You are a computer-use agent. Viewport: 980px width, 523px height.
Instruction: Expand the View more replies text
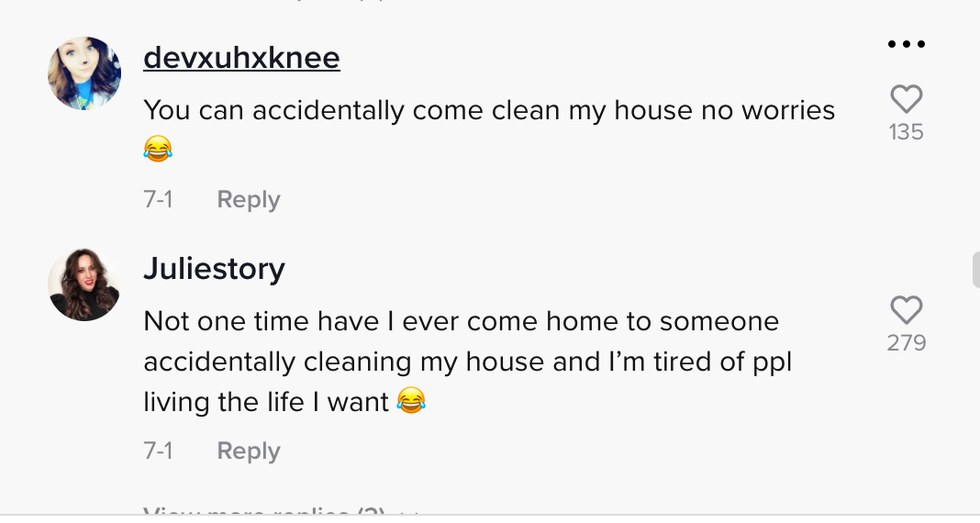[265, 513]
